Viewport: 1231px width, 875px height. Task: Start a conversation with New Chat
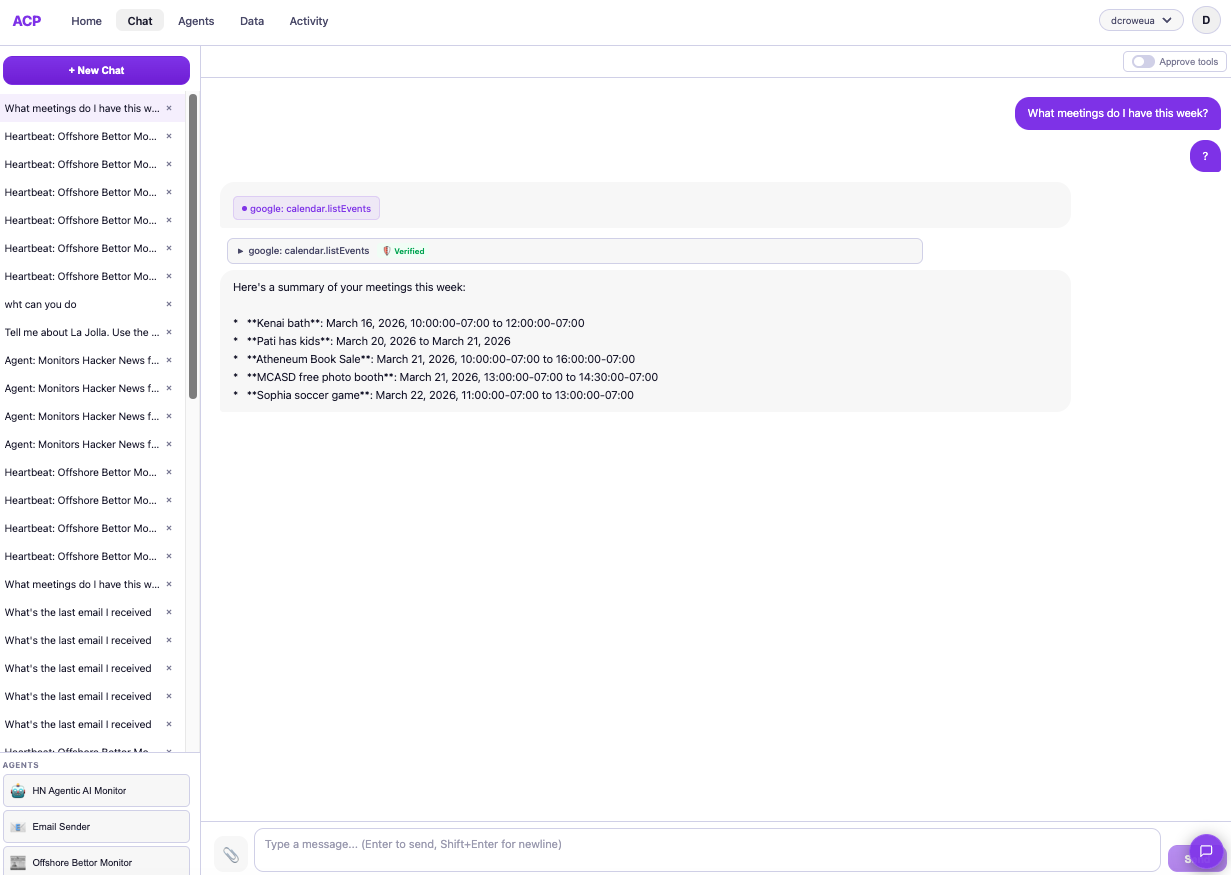tap(96, 70)
